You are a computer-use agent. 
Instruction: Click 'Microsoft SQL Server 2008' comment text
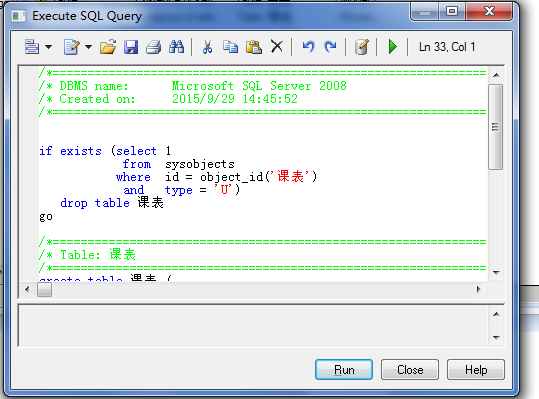tap(259, 86)
